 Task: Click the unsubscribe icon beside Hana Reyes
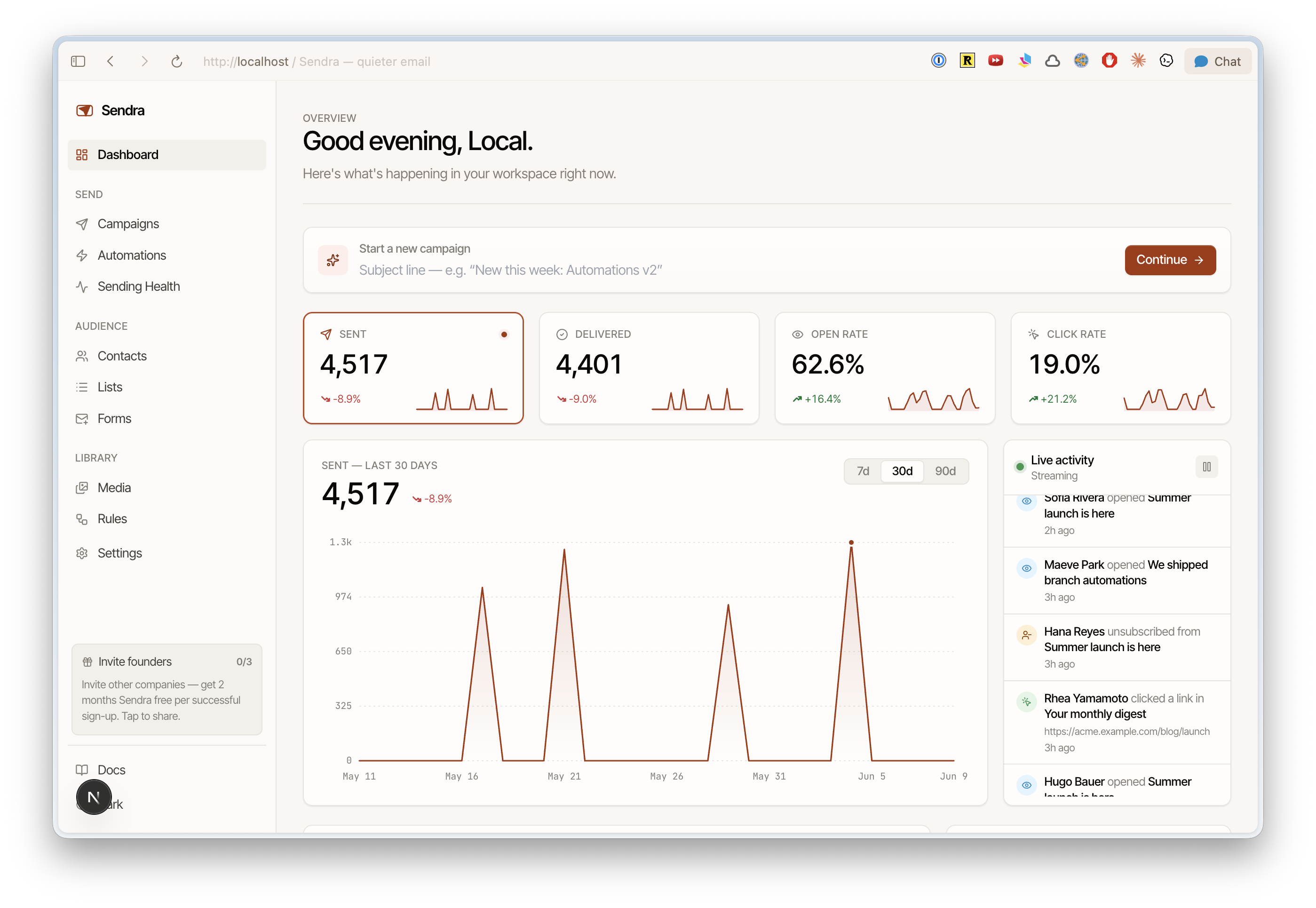1026,635
